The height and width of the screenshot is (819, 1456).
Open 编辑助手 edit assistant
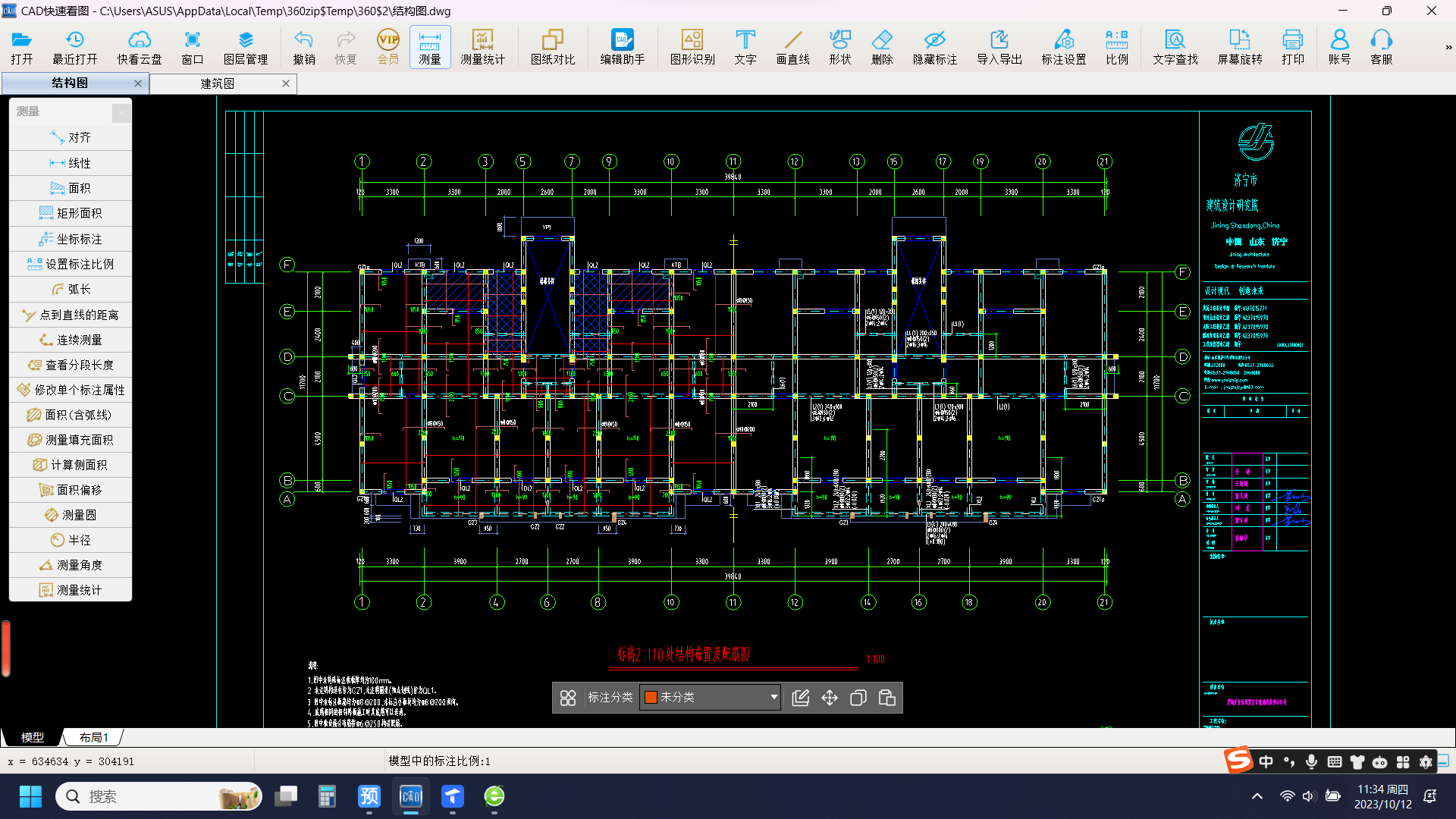click(x=623, y=47)
